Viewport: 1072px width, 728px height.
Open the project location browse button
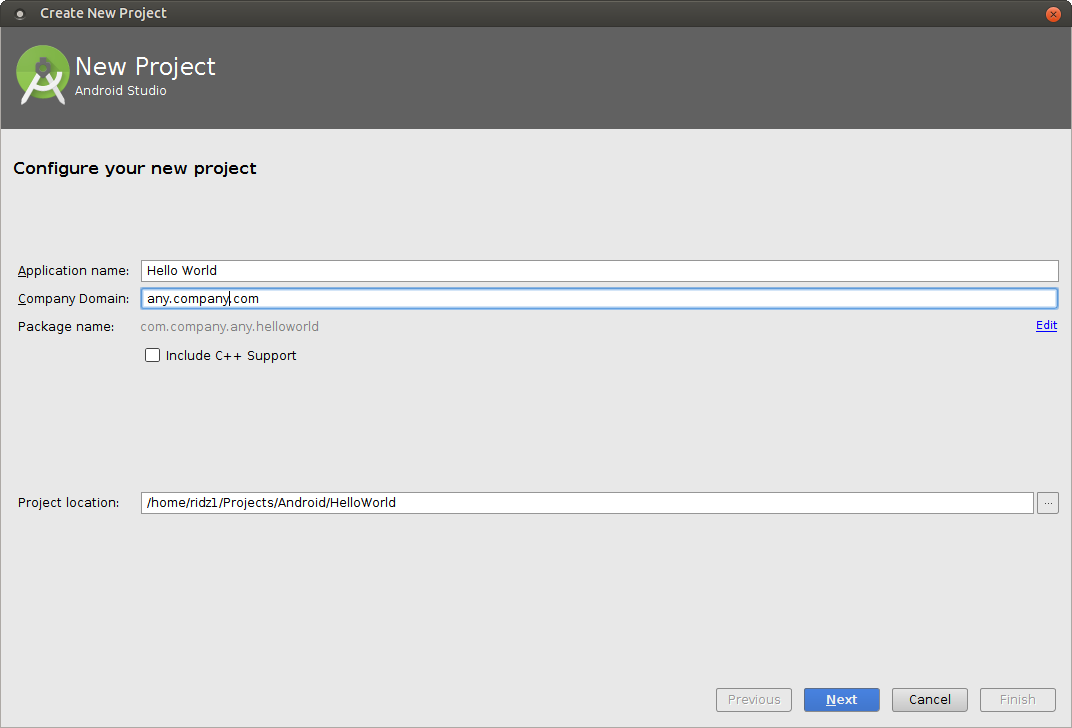click(1048, 503)
